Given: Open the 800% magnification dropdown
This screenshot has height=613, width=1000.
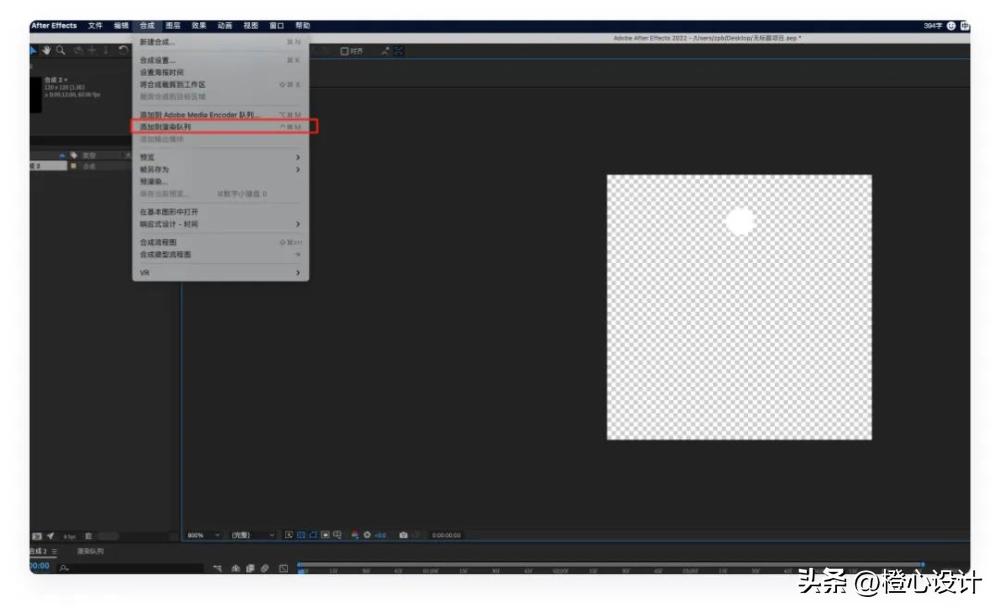Looking at the screenshot, I should pos(203,535).
